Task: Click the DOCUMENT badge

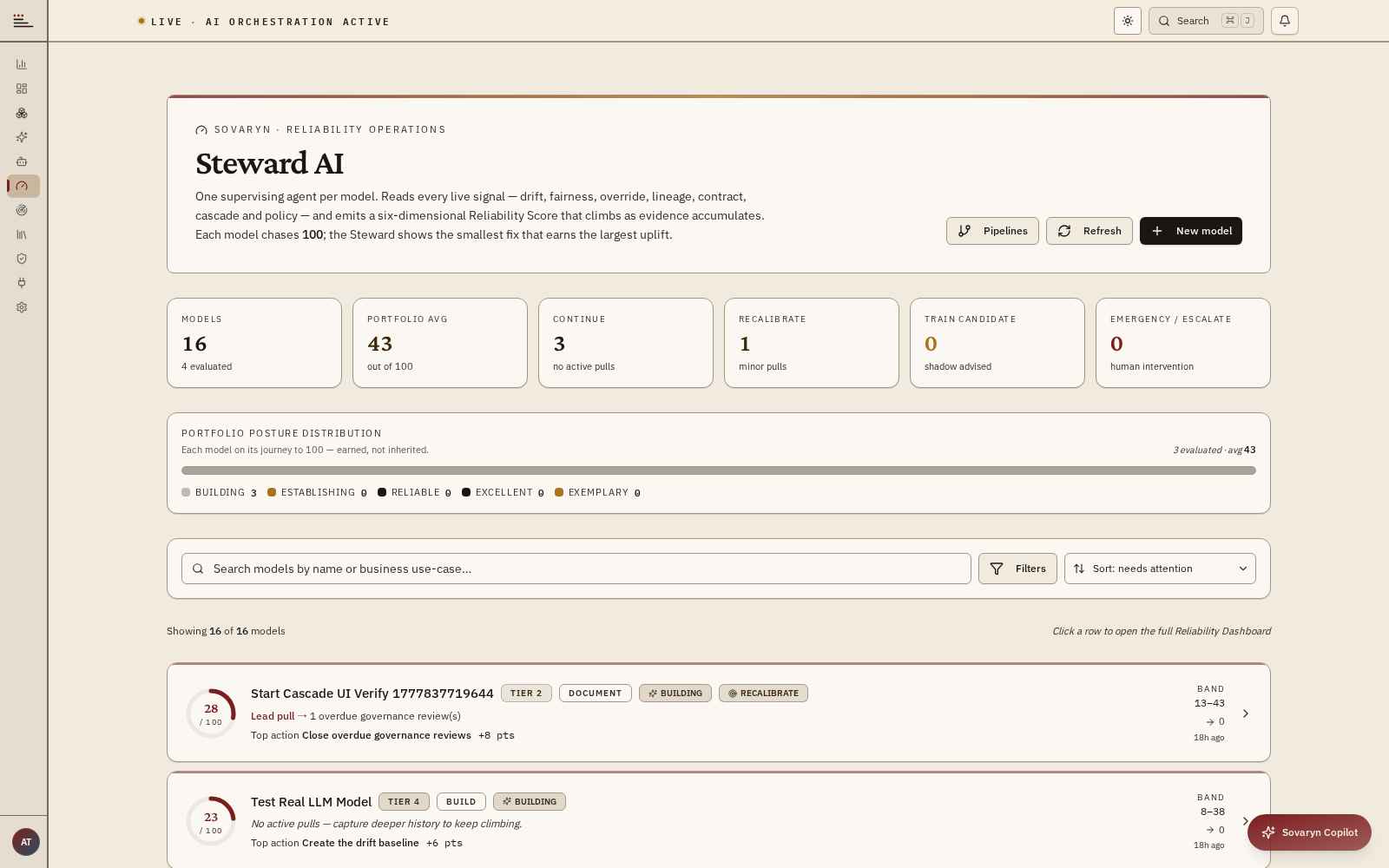Action: click(x=596, y=694)
